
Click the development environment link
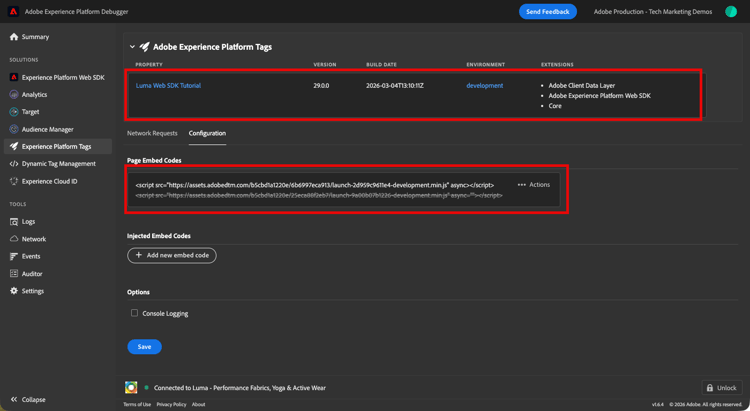[485, 86]
